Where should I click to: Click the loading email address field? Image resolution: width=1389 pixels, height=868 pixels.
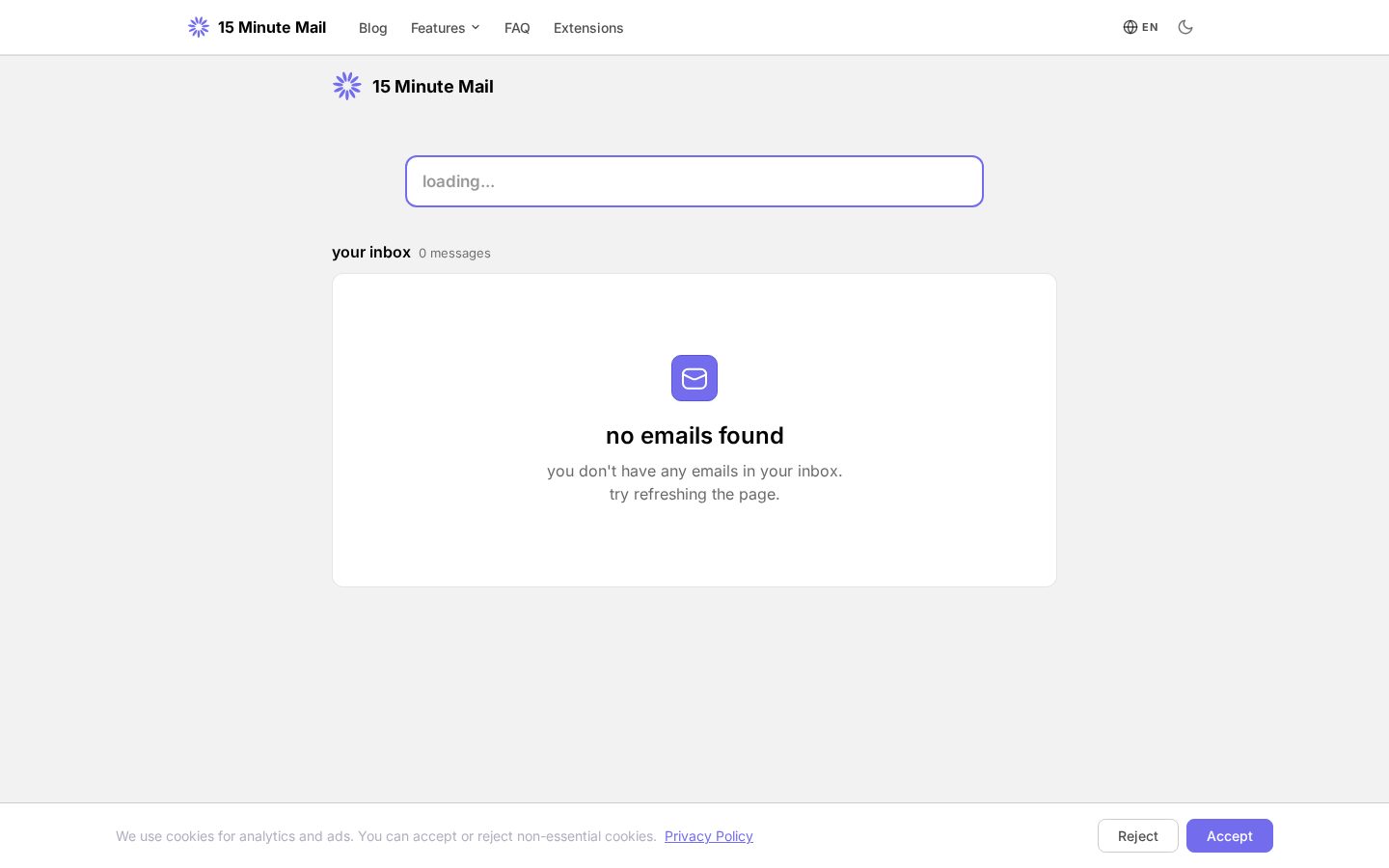694,181
